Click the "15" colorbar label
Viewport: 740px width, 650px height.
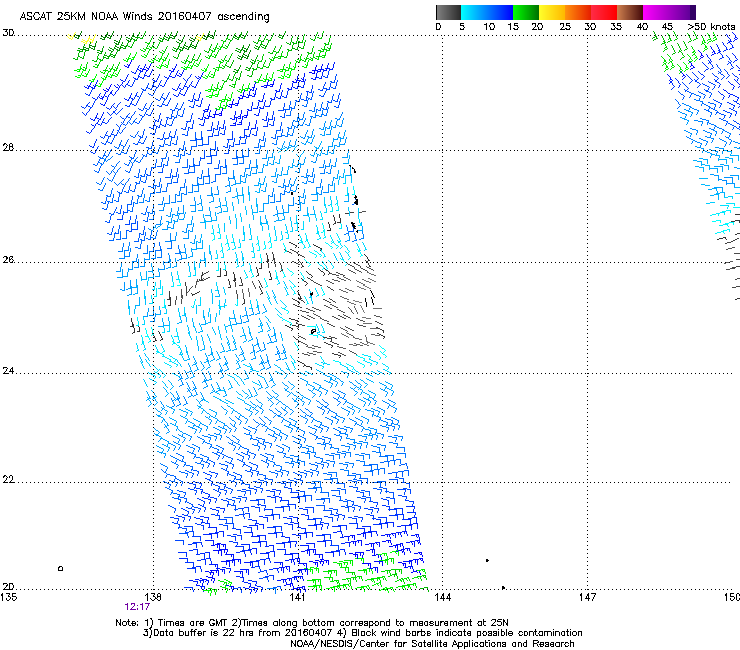tap(513, 27)
